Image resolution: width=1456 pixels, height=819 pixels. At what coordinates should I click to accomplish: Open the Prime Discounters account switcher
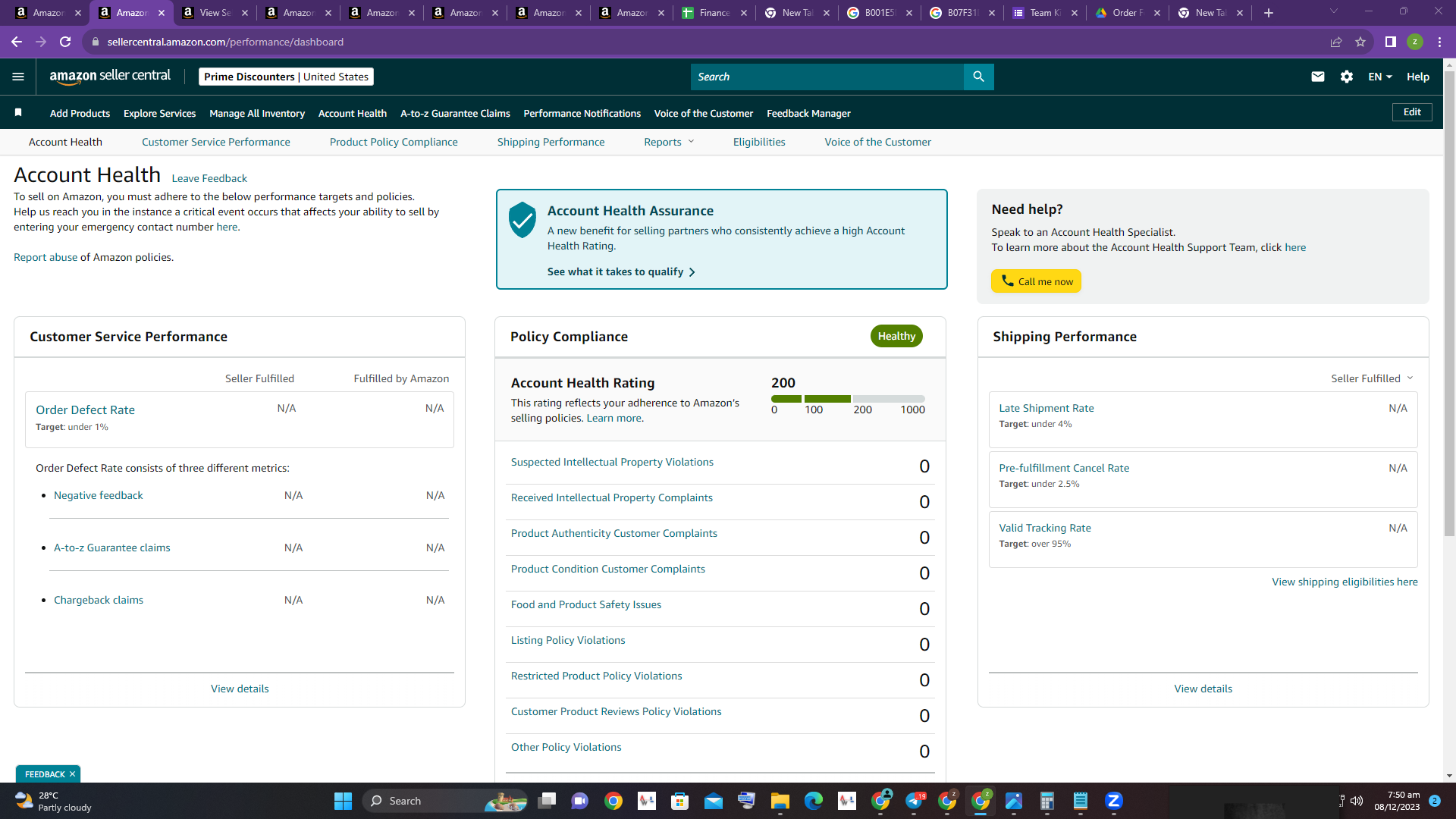(x=286, y=77)
